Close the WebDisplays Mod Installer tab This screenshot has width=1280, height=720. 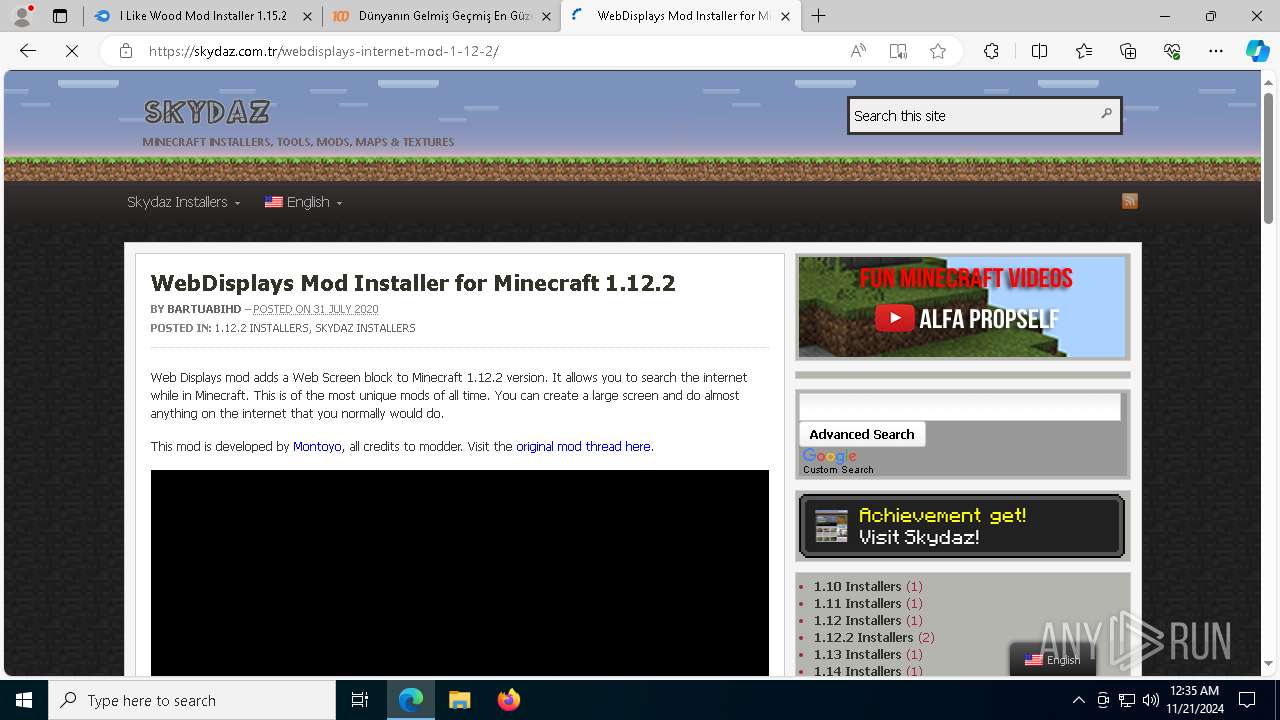pos(785,16)
